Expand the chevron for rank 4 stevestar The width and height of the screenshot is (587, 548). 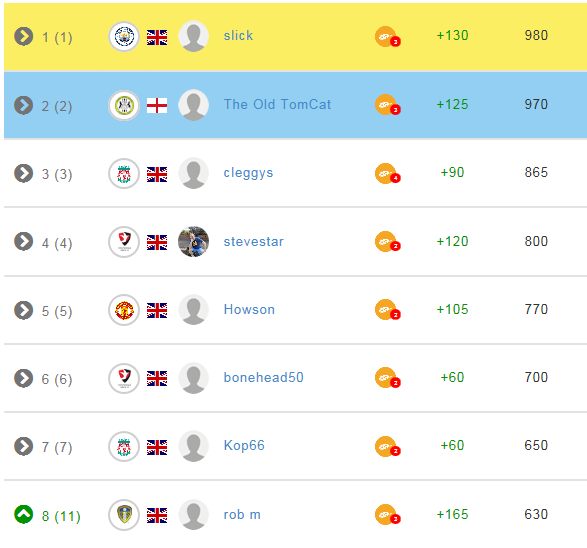[x=24, y=241]
